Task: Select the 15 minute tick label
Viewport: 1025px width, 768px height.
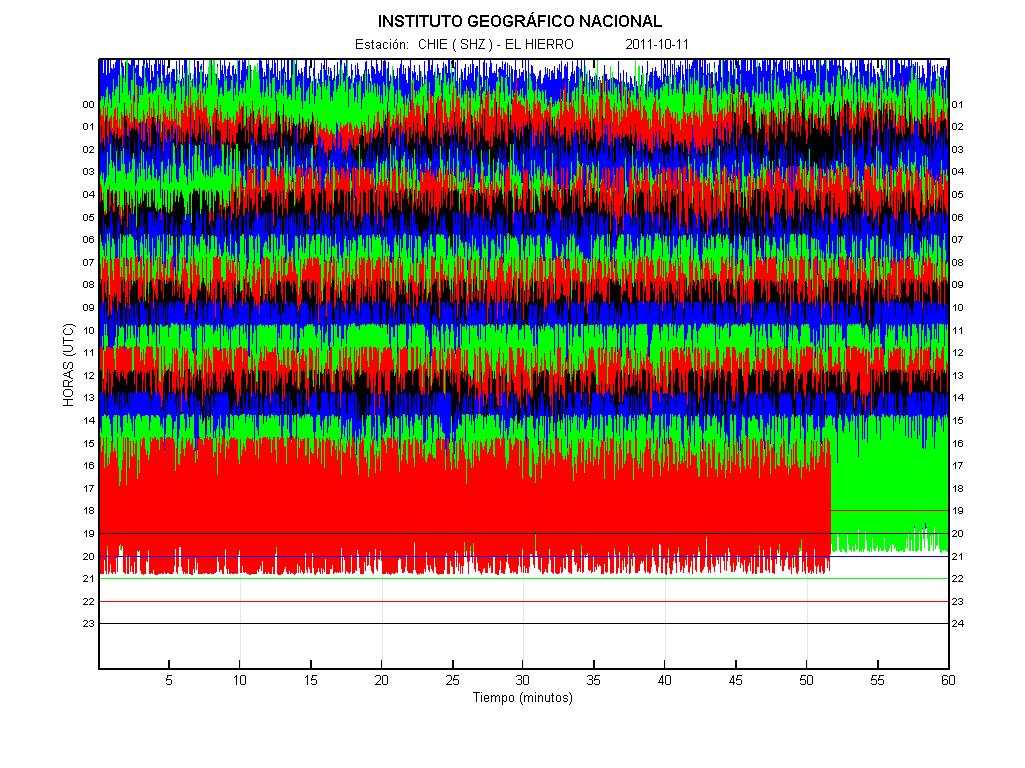Action: click(x=311, y=680)
